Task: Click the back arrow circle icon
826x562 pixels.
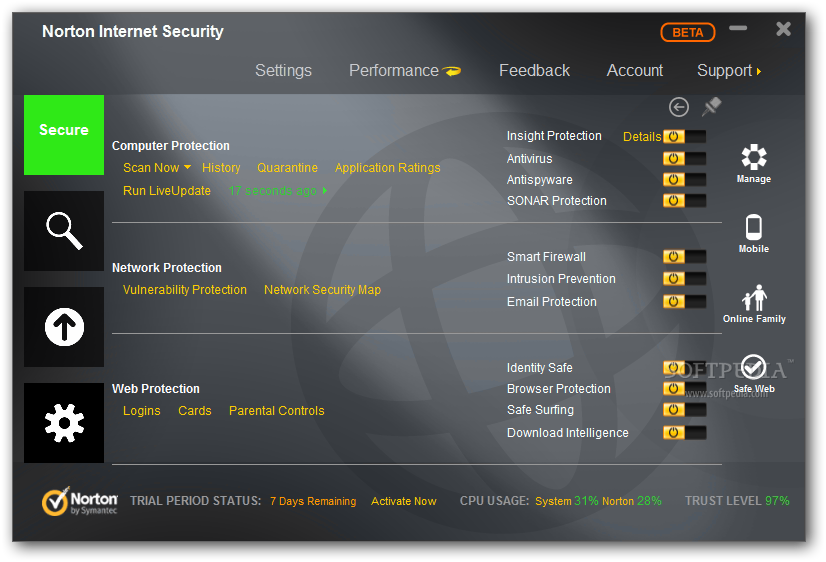Action: click(x=679, y=107)
